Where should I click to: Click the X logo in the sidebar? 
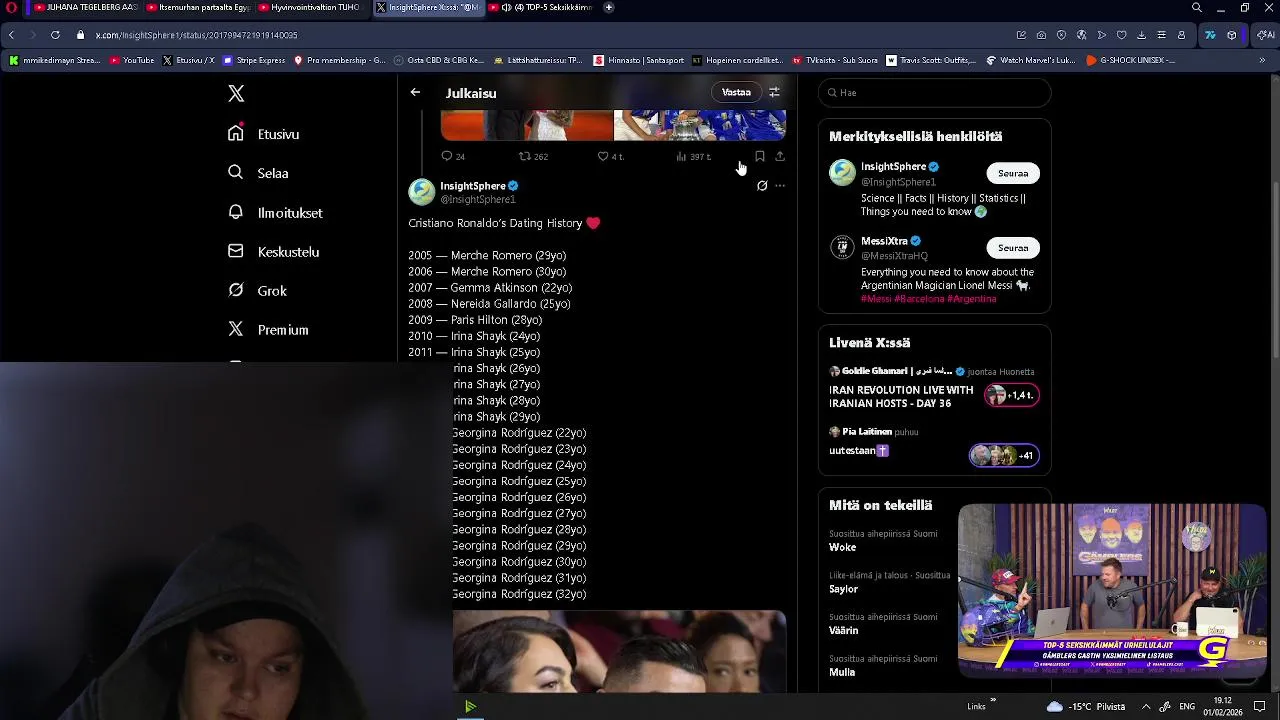pyautogui.click(x=236, y=93)
